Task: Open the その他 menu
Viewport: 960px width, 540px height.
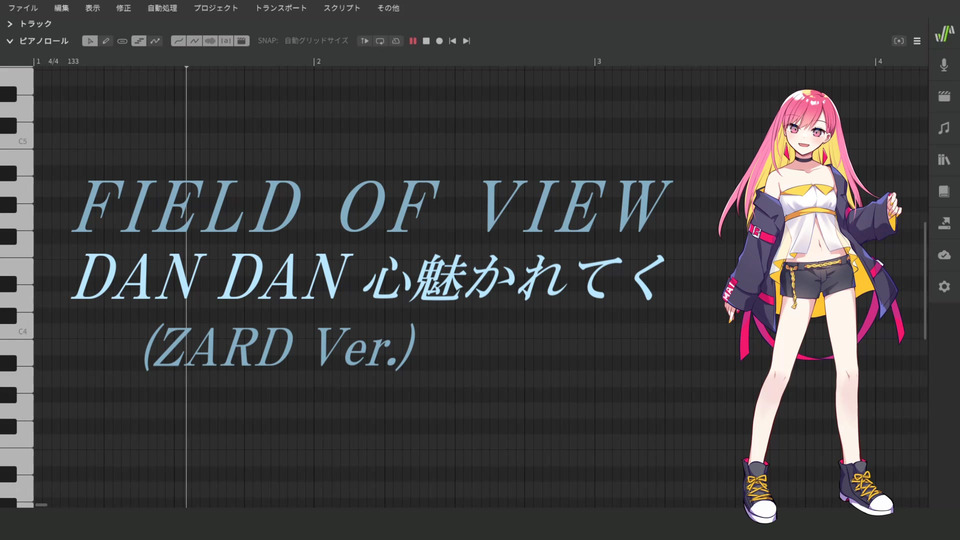Action: pyautogui.click(x=388, y=8)
